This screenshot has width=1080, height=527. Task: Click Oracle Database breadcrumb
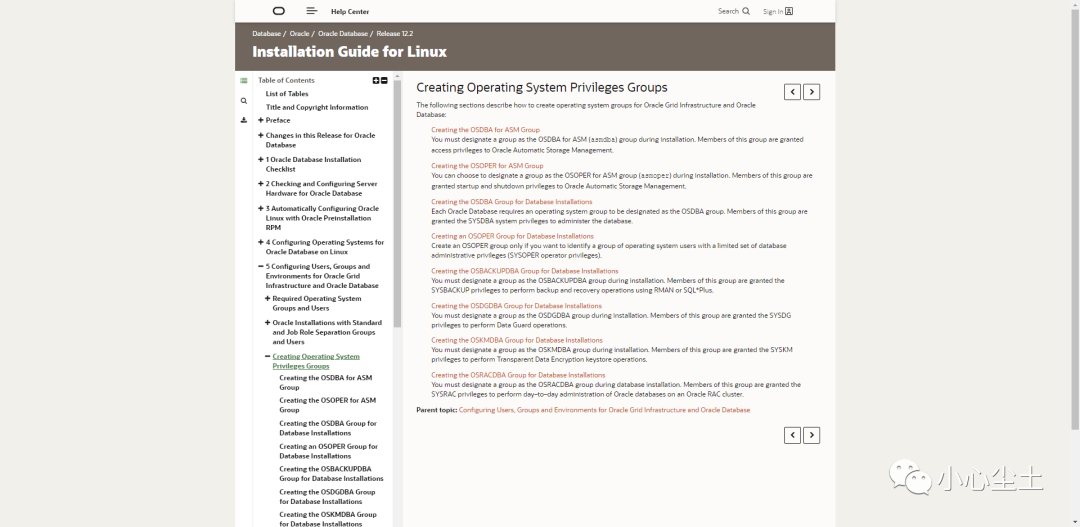coord(343,34)
